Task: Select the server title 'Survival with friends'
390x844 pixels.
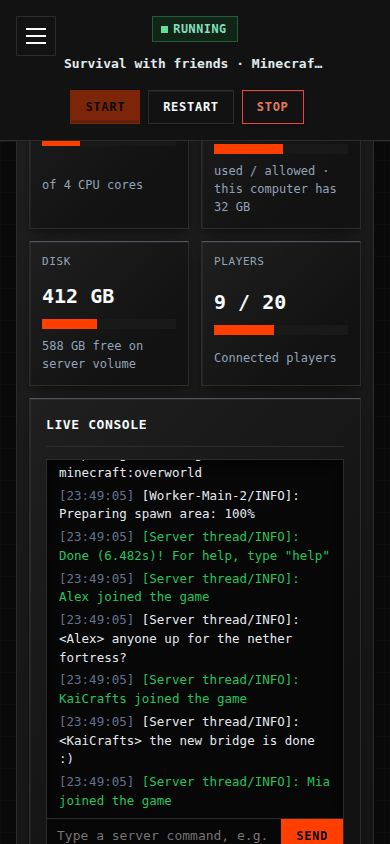Action: pos(146,64)
